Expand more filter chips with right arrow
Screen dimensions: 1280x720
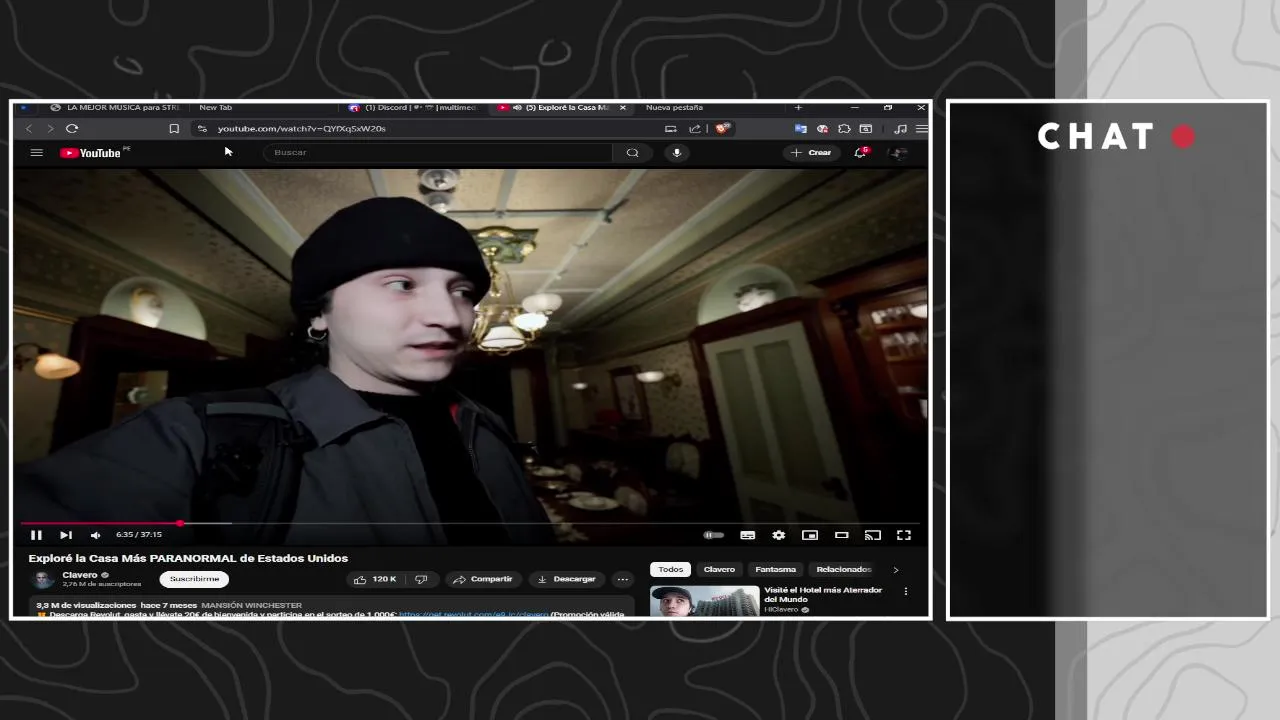[x=895, y=569]
